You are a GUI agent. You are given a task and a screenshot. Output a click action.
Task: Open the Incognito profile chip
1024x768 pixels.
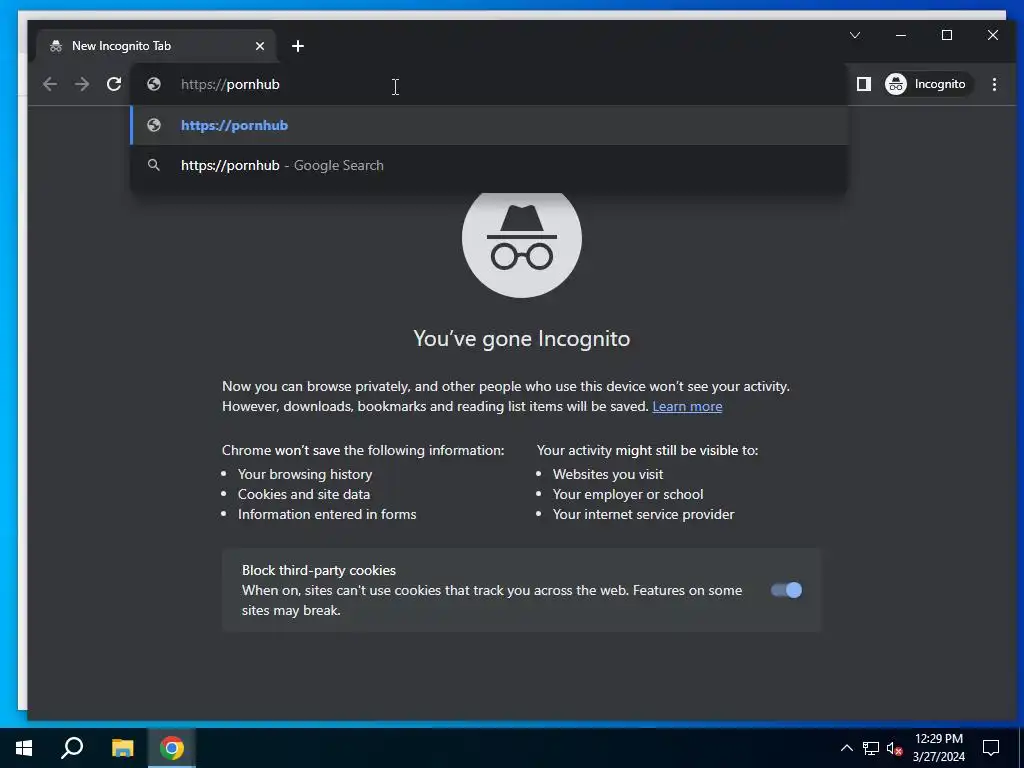[927, 84]
